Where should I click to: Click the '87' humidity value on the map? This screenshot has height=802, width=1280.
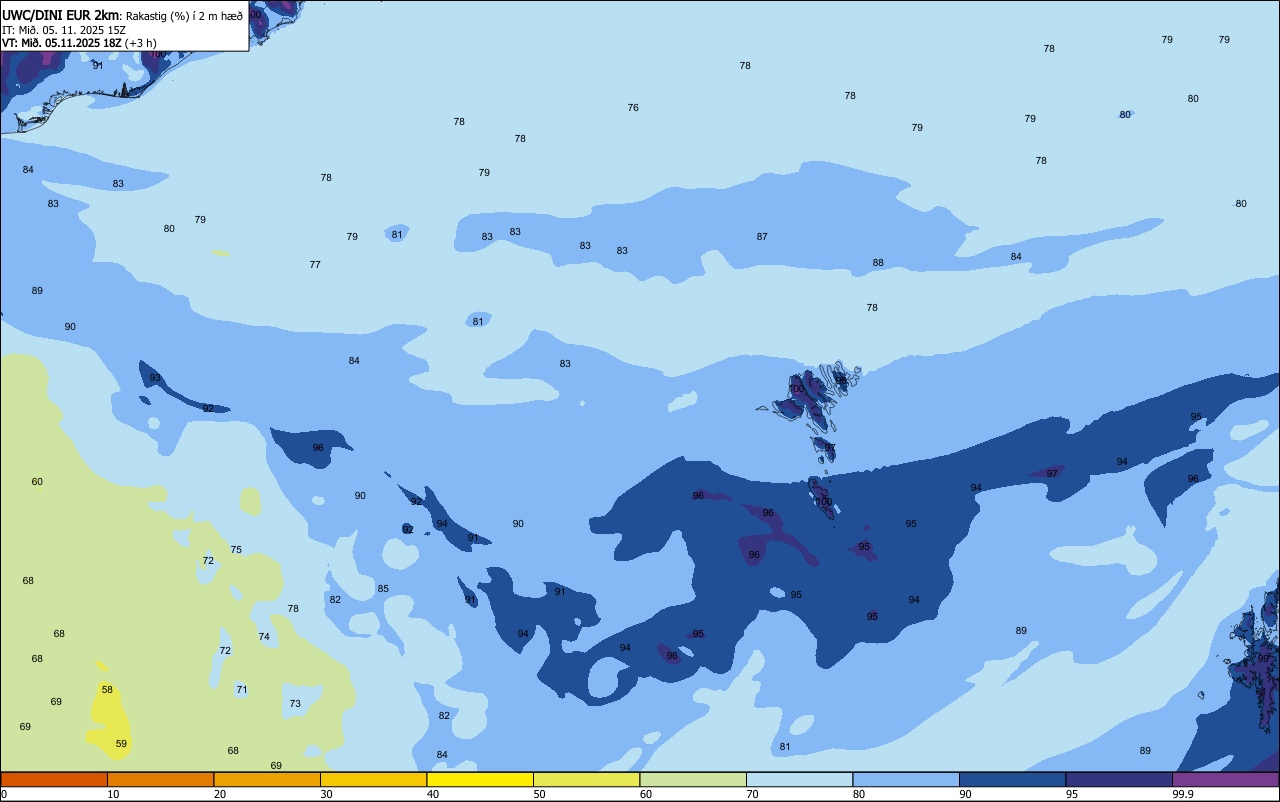pos(762,237)
